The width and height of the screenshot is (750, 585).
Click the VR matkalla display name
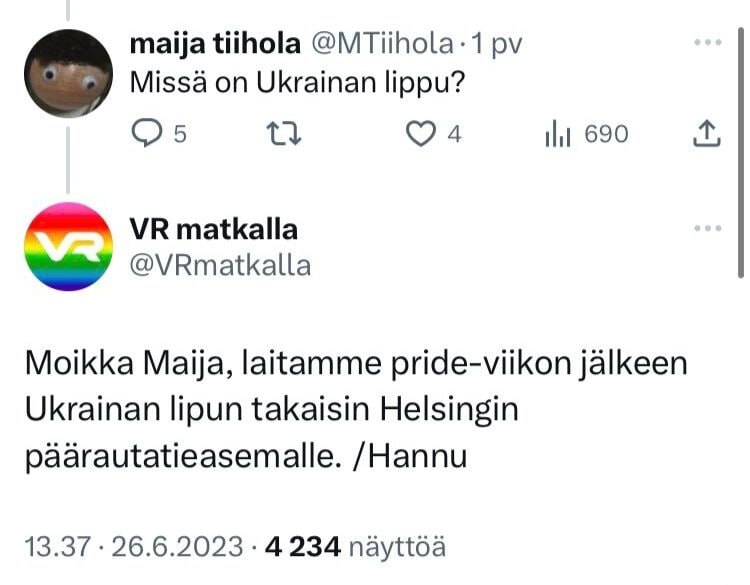click(x=214, y=229)
